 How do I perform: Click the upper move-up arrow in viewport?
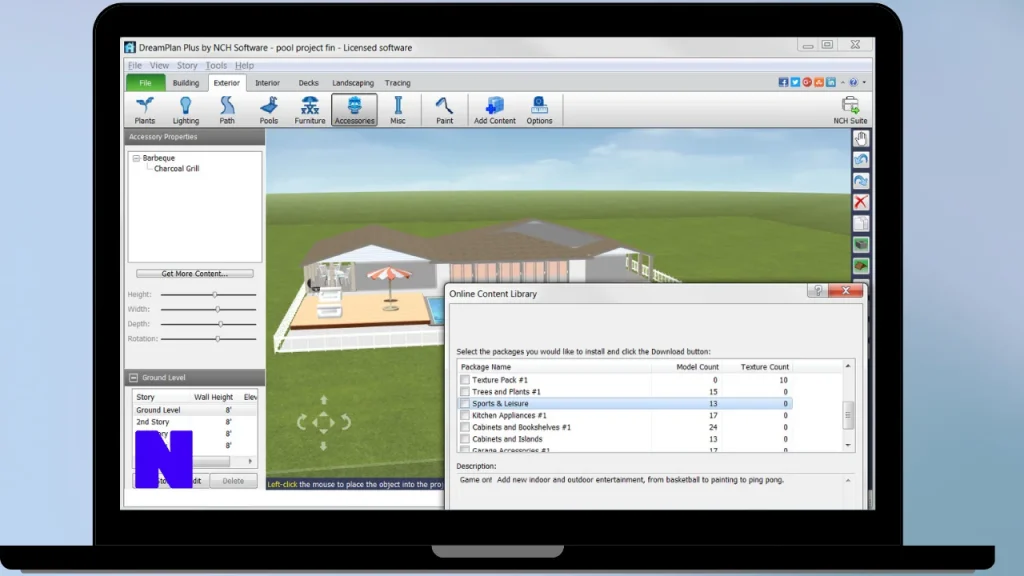tap(323, 400)
